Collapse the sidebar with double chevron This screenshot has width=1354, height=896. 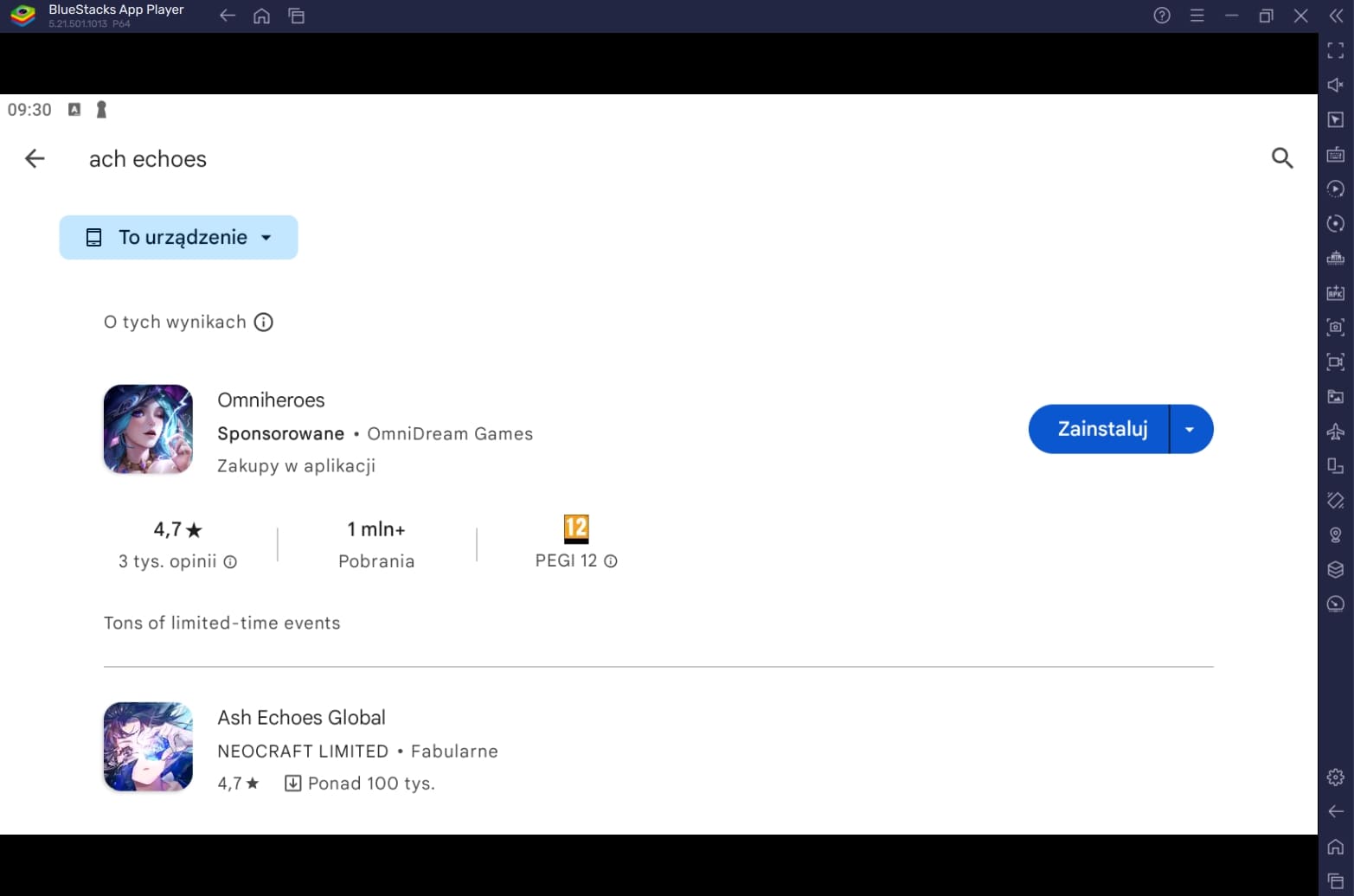point(1336,16)
